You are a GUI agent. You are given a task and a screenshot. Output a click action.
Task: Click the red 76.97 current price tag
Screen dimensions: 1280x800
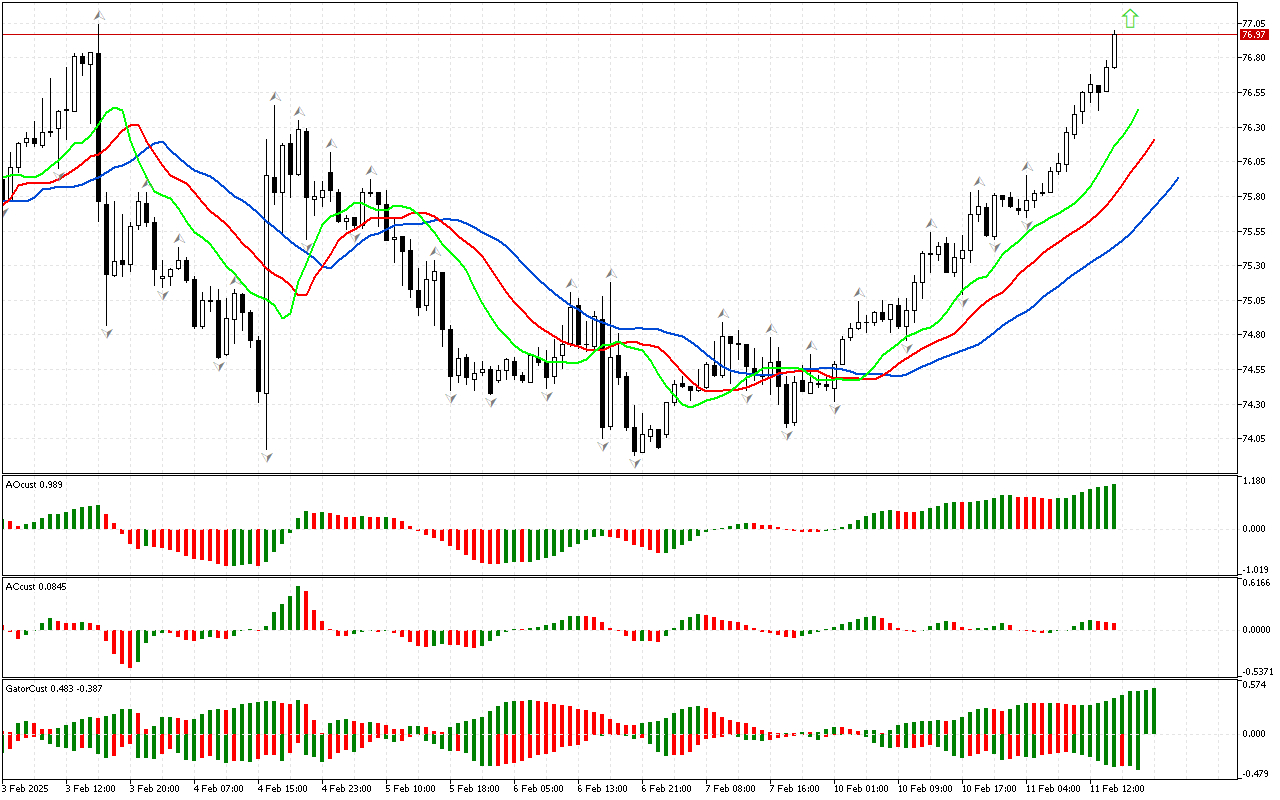pos(1254,34)
